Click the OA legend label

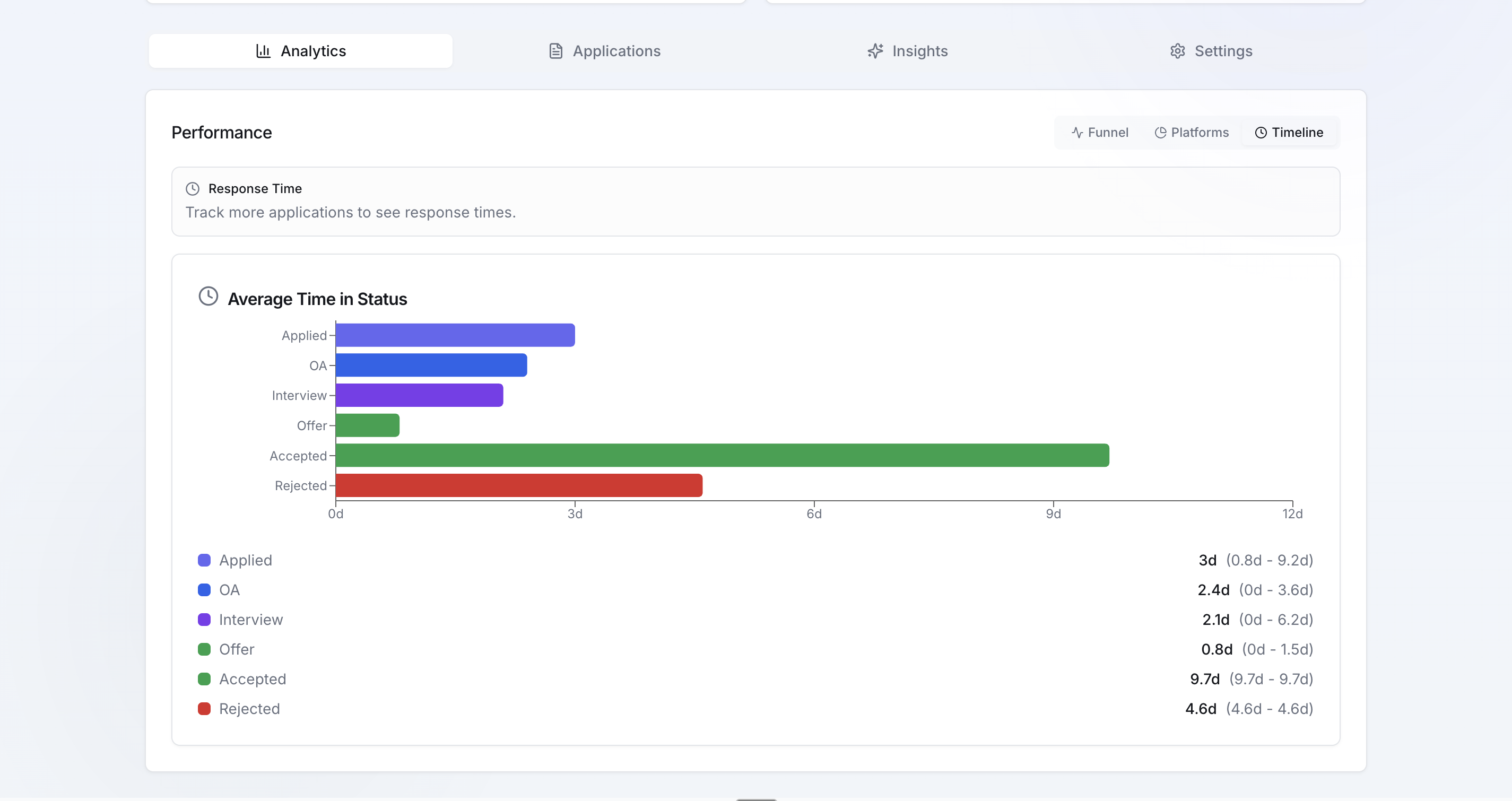click(x=230, y=590)
